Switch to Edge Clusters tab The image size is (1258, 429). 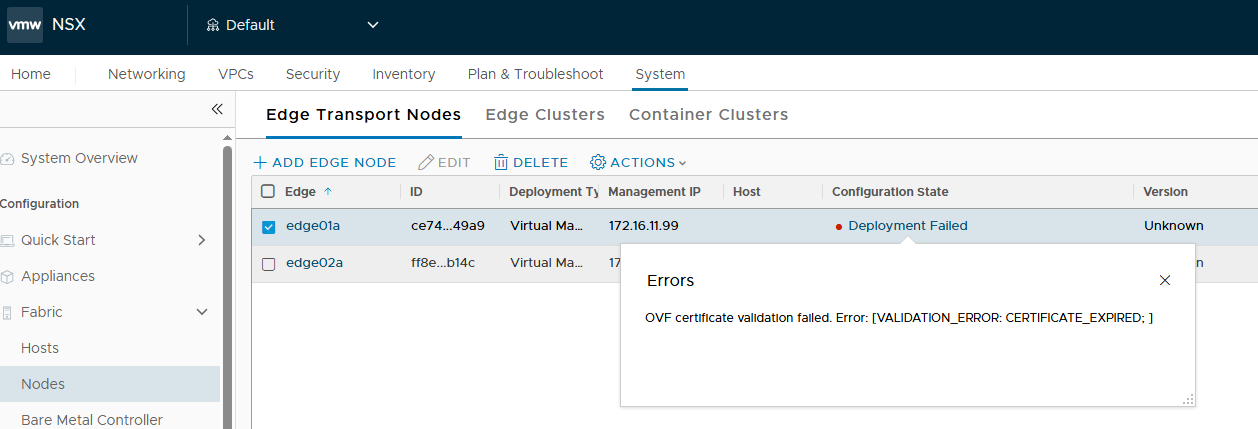pyautogui.click(x=545, y=115)
